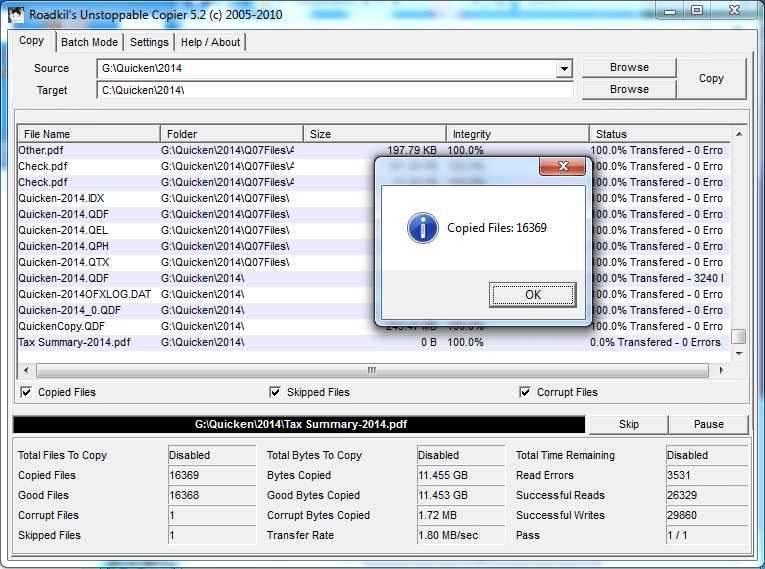765x569 pixels.
Task: Open the Settings tab
Action: tap(149, 42)
